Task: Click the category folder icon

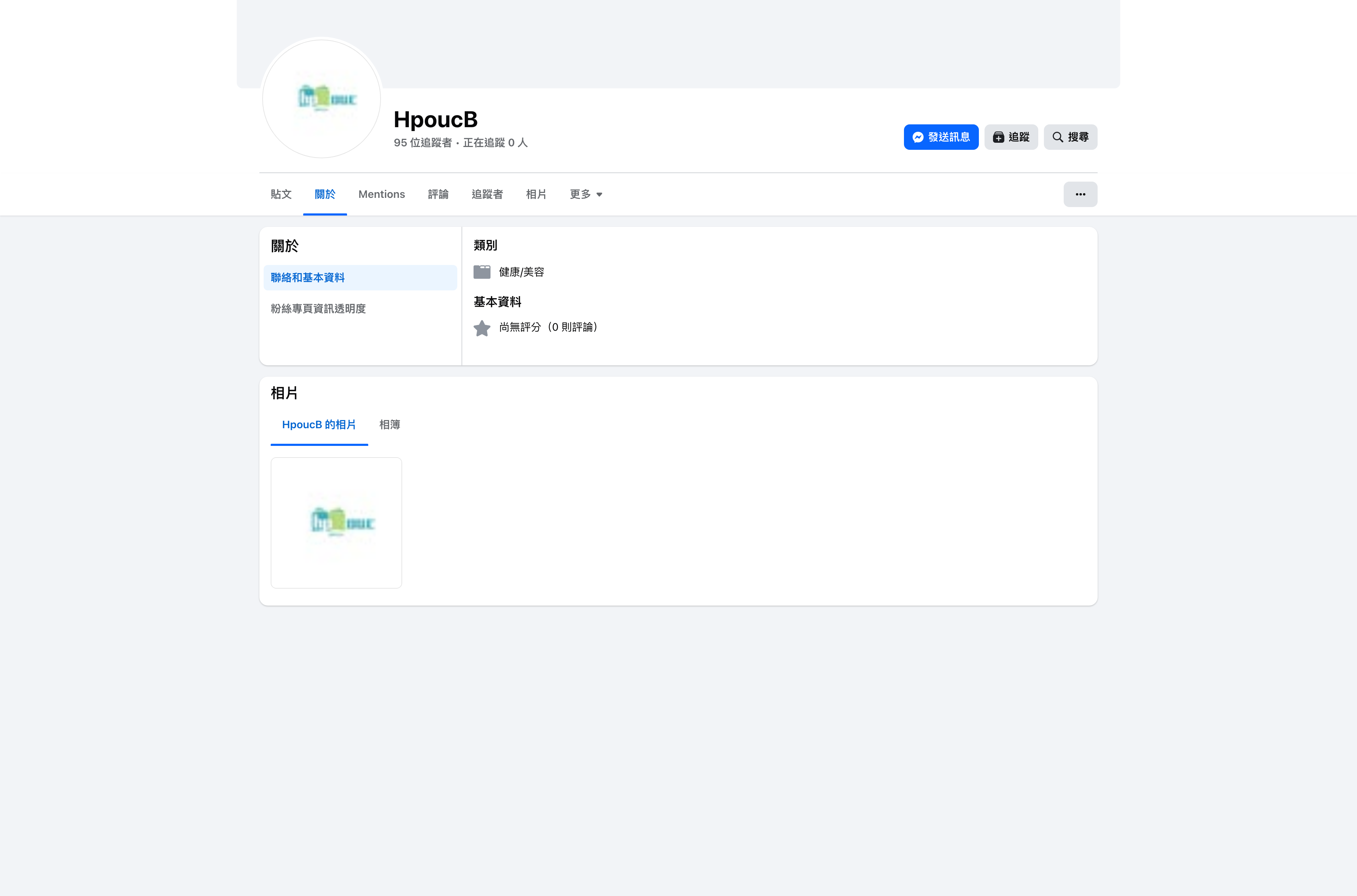Action: pyautogui.click(x=482, y=272)
